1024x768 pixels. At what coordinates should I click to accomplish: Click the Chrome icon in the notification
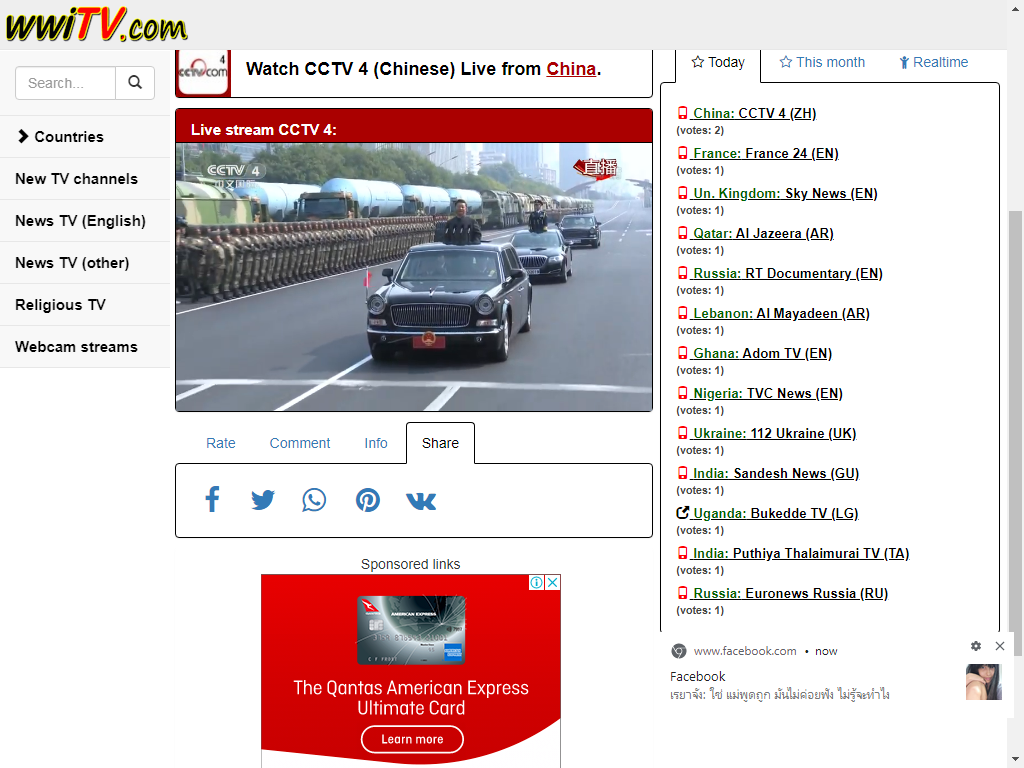[679, 651]
